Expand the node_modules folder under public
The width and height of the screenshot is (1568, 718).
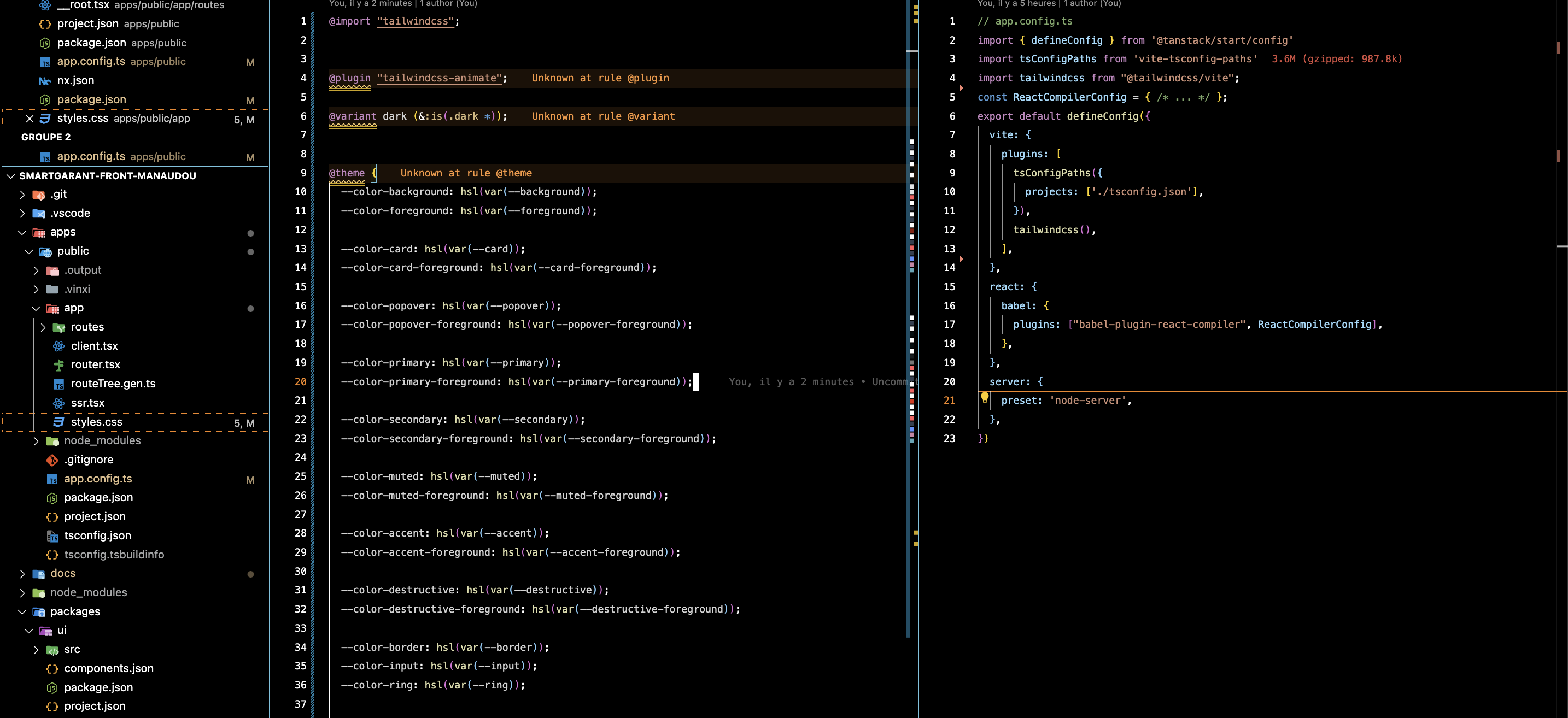click(x=36, y=441)
